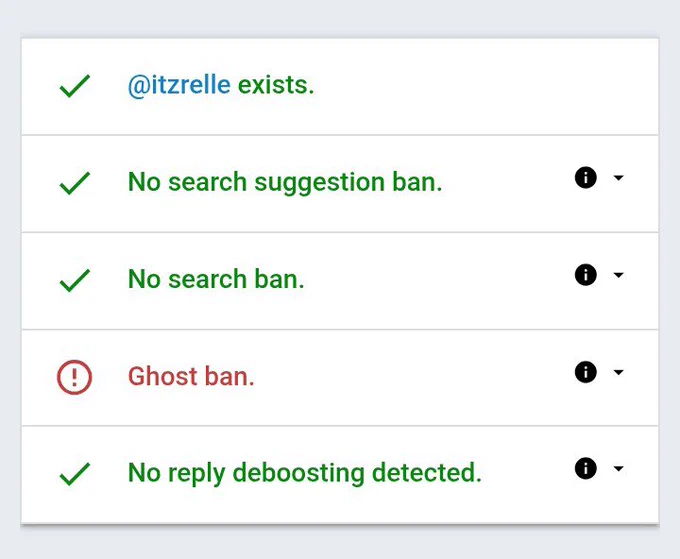Click the red Ghost ban warning icon
This screenshot has width=680, height=559.
pyautogui.click(x=74, y=377)
